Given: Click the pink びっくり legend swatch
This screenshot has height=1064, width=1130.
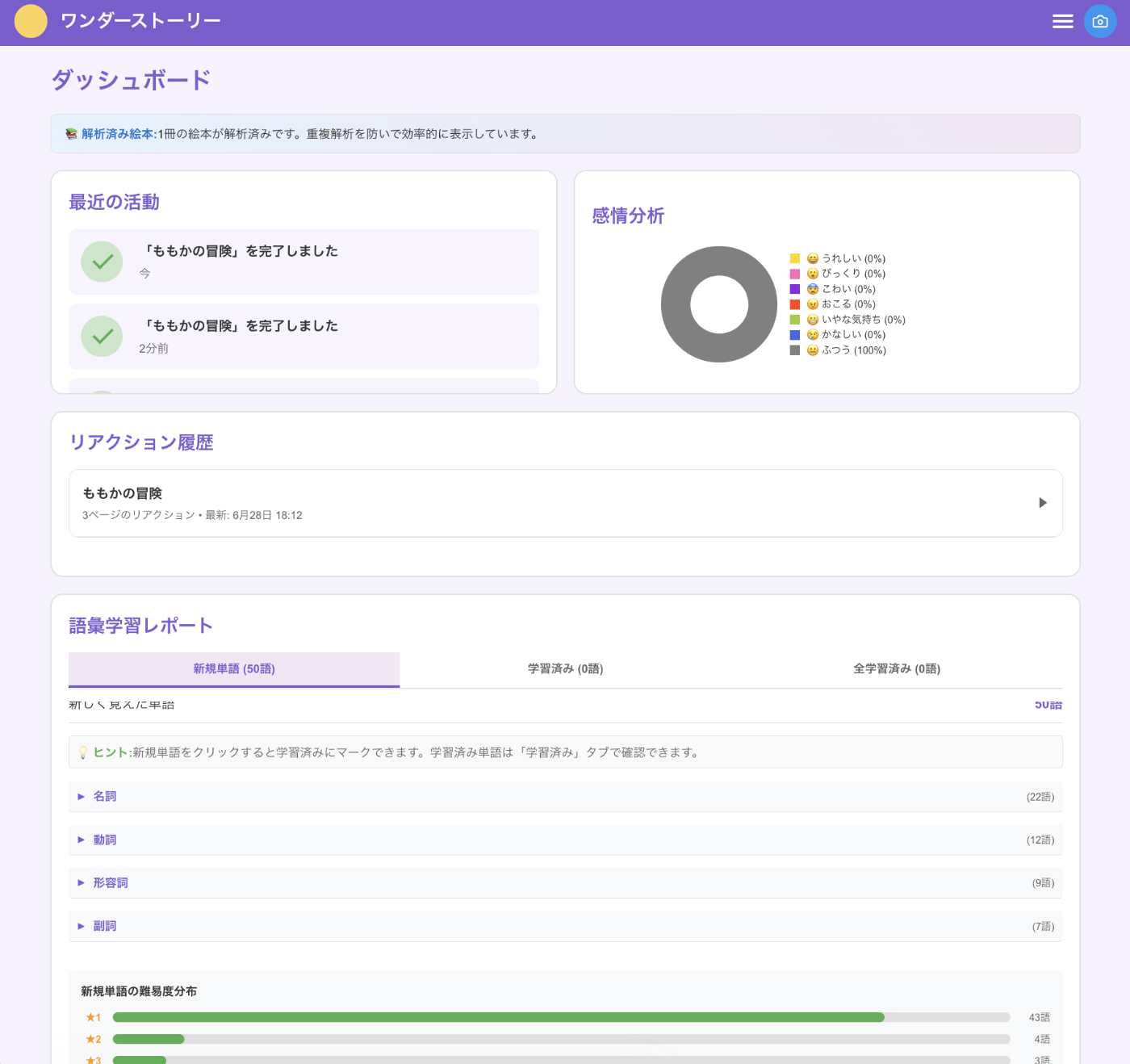Looking at the screenshot, I should click(795, 274).
